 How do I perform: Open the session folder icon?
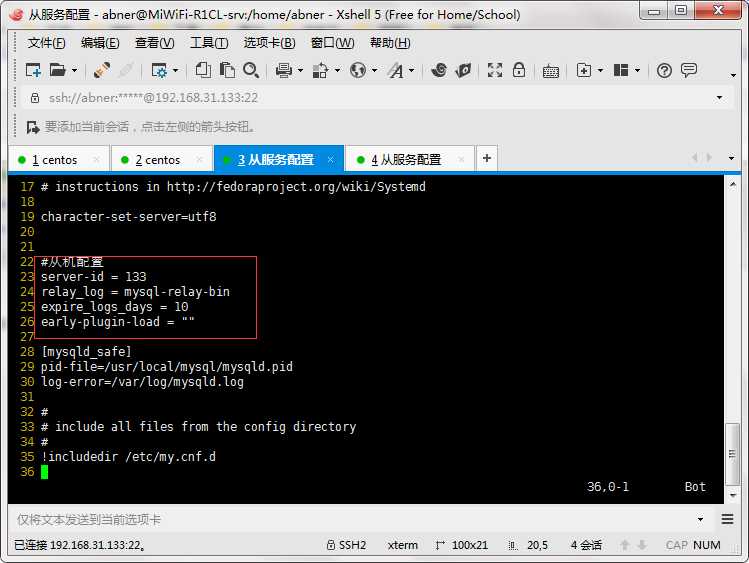coord(57,71)
